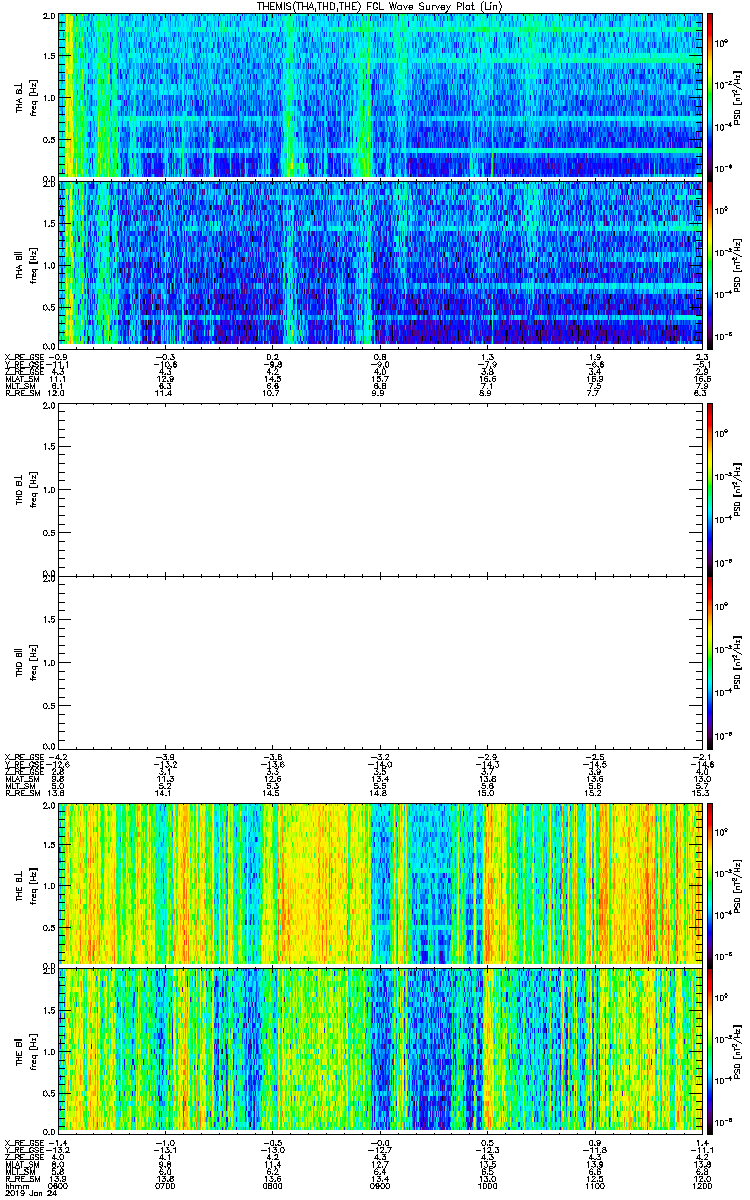
Task: Click the THE Bll panel color bar
Action: click(710, 1049)
